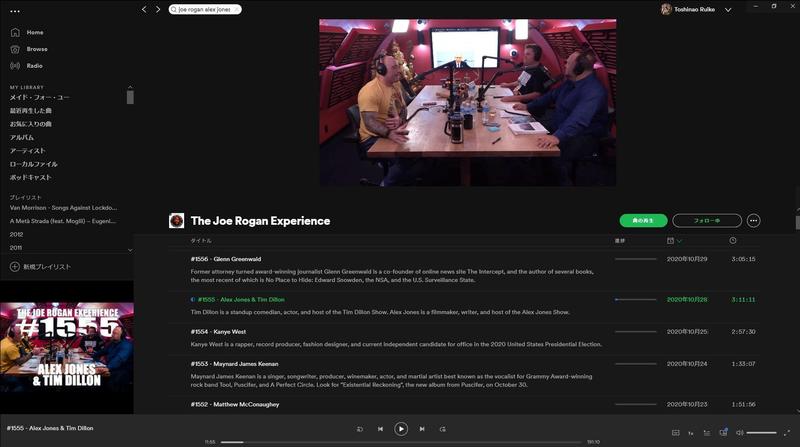Screen dimensions: 800x447
Task: Click the sidebar scroll-down arrow
Action: tap(130, 250)
